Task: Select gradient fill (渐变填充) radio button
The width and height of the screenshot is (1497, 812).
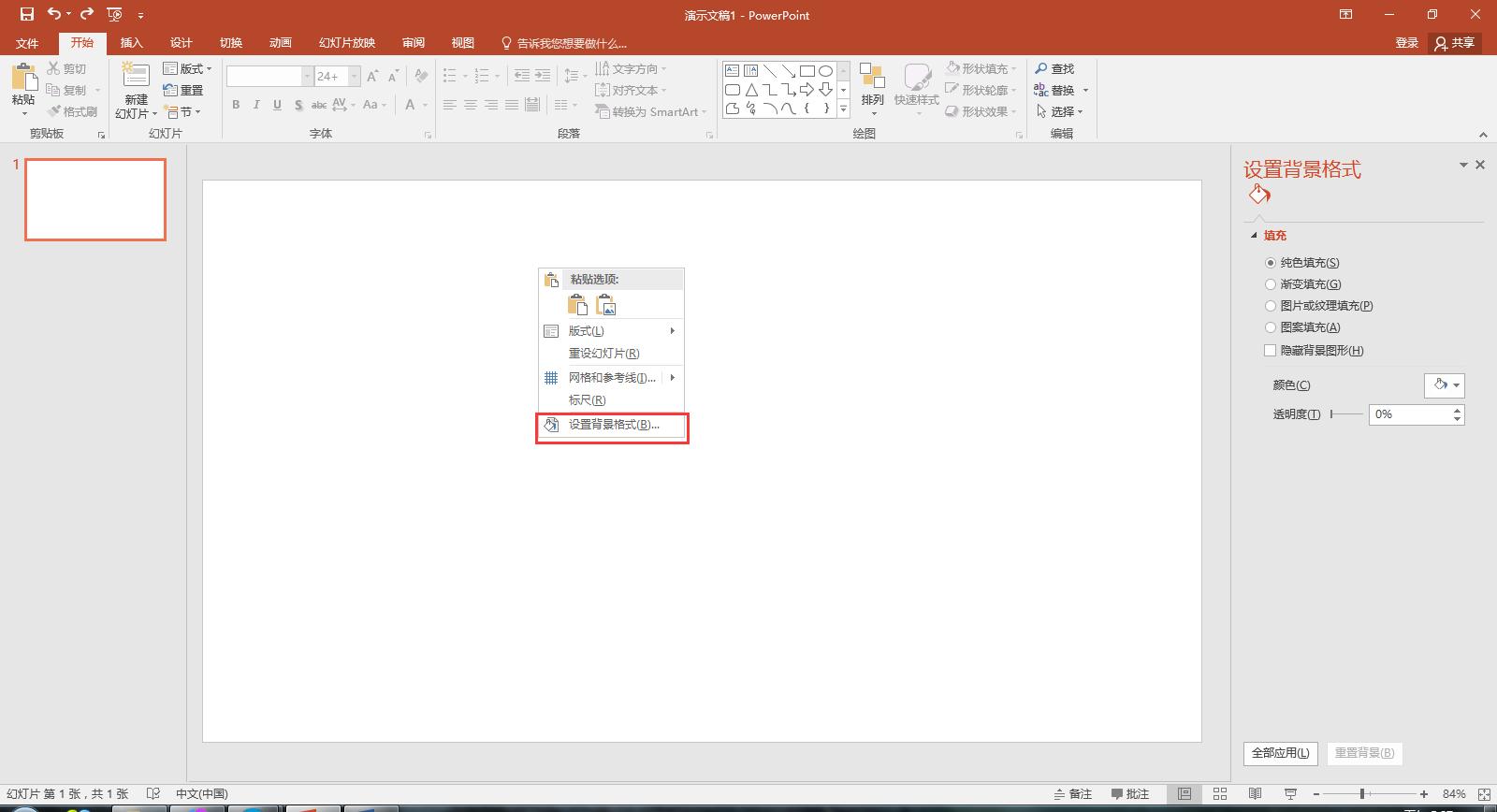Action: pyautogui.click(x=1271, y=284)
